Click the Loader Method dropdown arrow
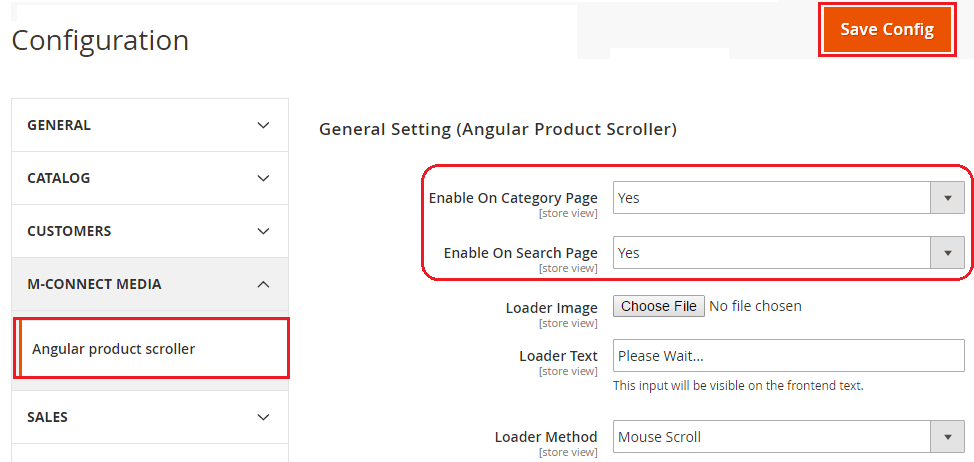This screenshot has width=974, height=462. point(947,437)
